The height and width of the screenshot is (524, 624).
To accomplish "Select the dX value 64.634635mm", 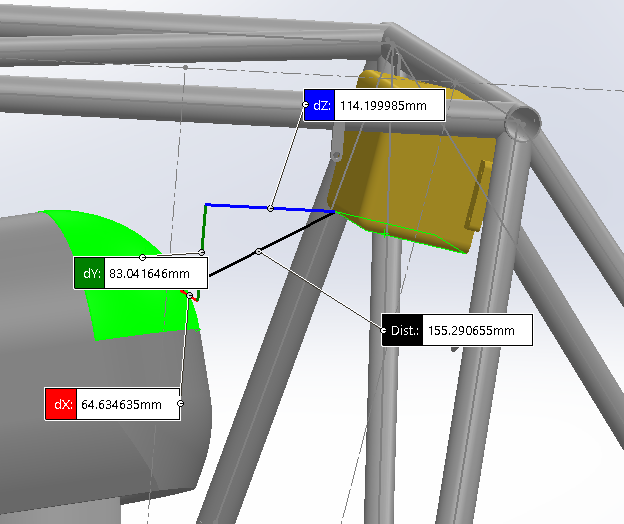I will [x=128, y=404].
